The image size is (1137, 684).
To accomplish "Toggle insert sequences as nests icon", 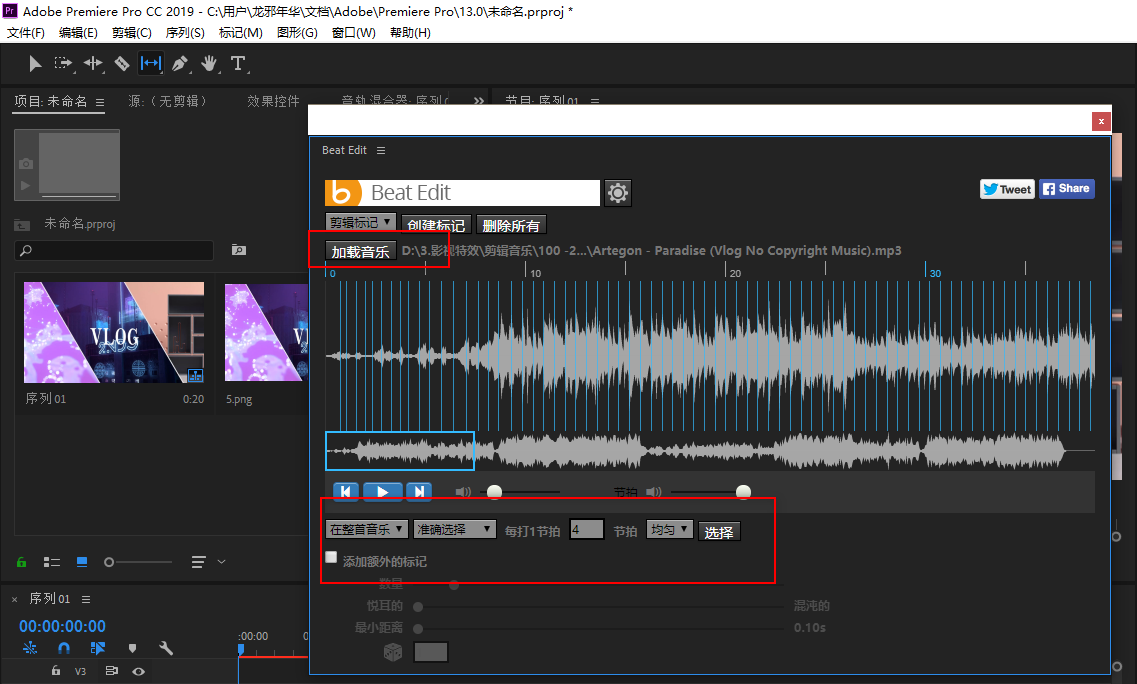I will click(30, 648).
